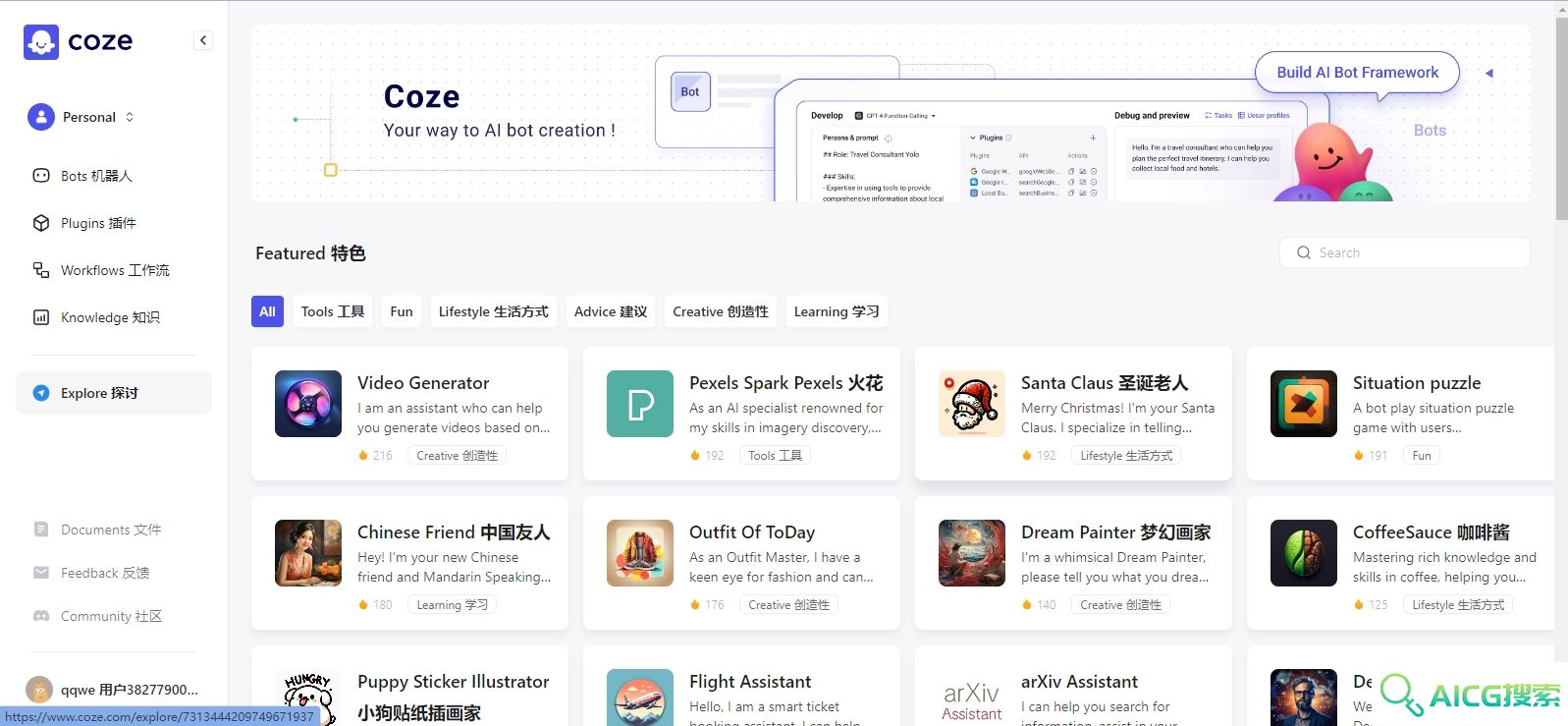Click the Tools 工具 tag on Pexels Spark
This screenshot has width=1568, height=726.
(775, 456)
